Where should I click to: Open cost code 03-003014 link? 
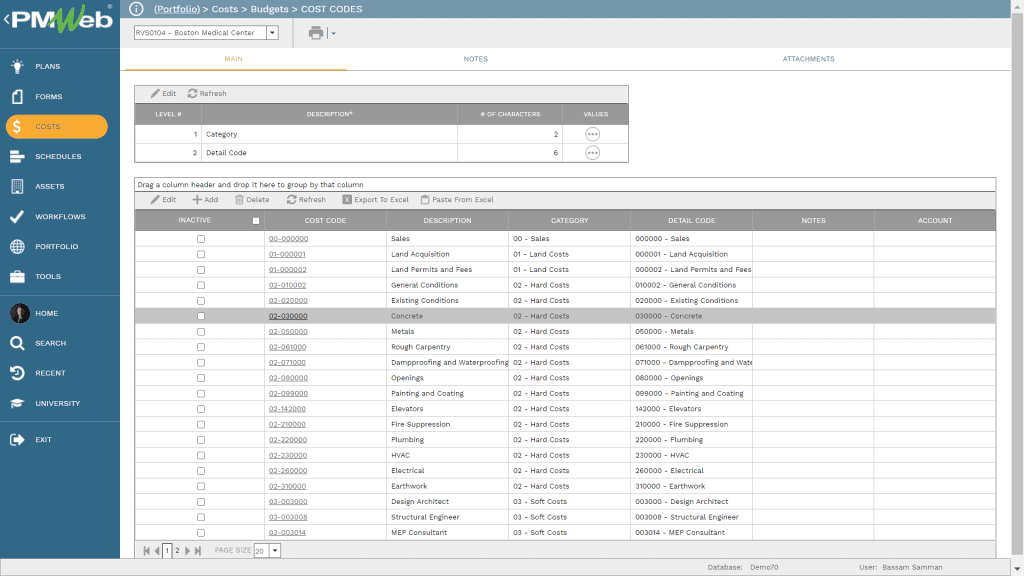[287, 533]
